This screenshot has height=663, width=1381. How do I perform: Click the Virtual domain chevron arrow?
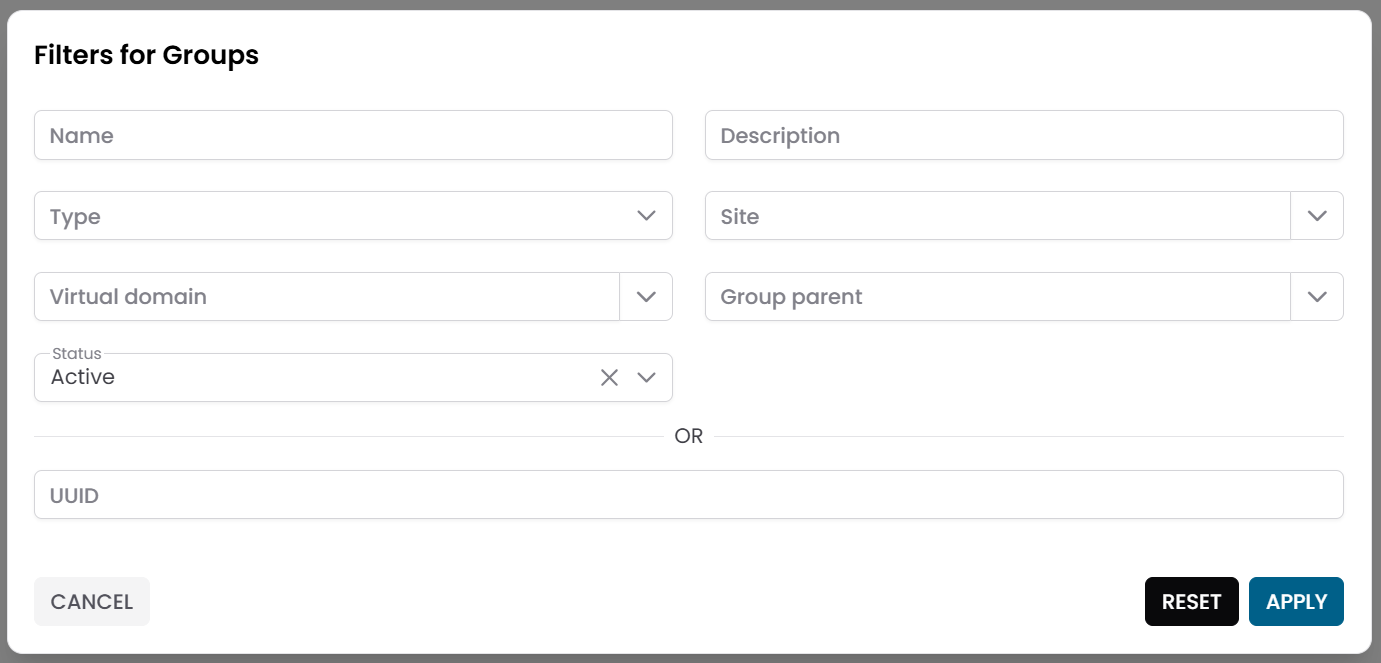tap(646, 296)
